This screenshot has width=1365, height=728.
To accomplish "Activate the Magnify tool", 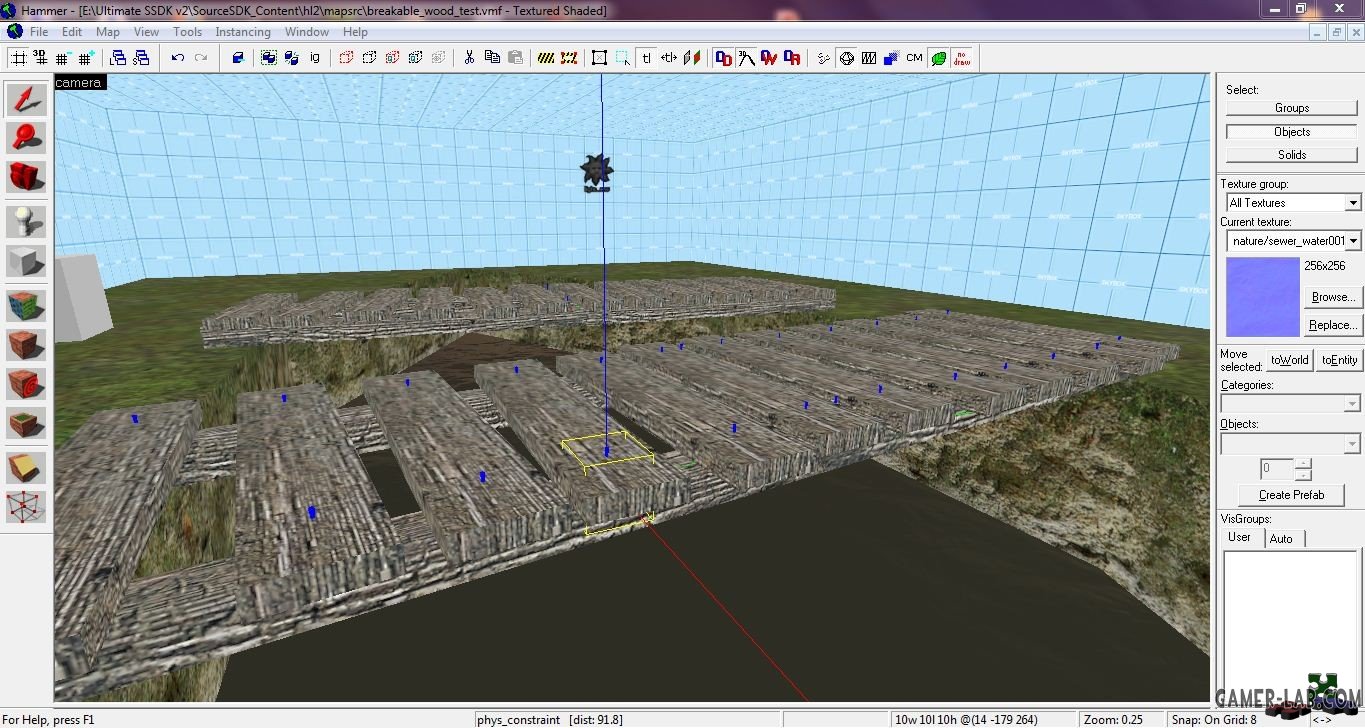I will [x=26, y=138].
